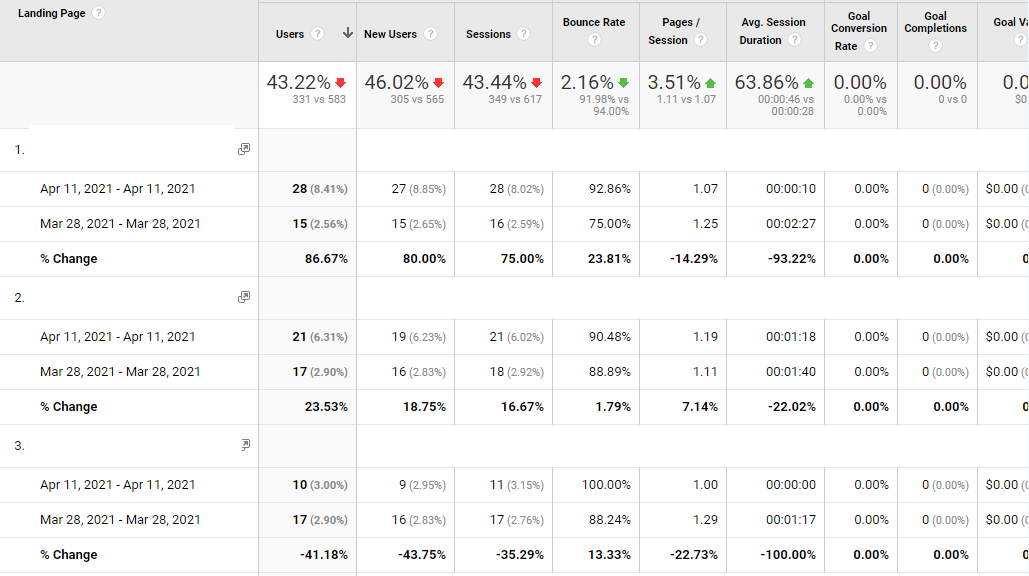The width and height of the screenshot is (1029, 576).
Task: Sort by Goal Completions column header
Action: pyautogui.click(x=935, y=22)
